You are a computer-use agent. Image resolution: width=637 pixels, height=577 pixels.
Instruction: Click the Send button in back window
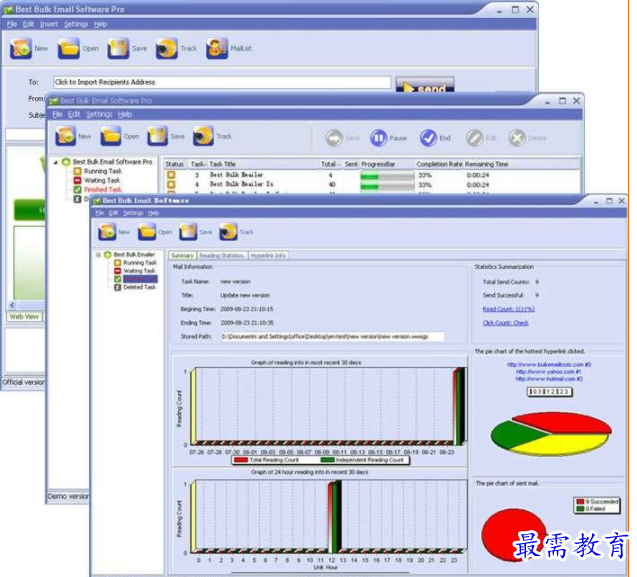coord(425,85)
